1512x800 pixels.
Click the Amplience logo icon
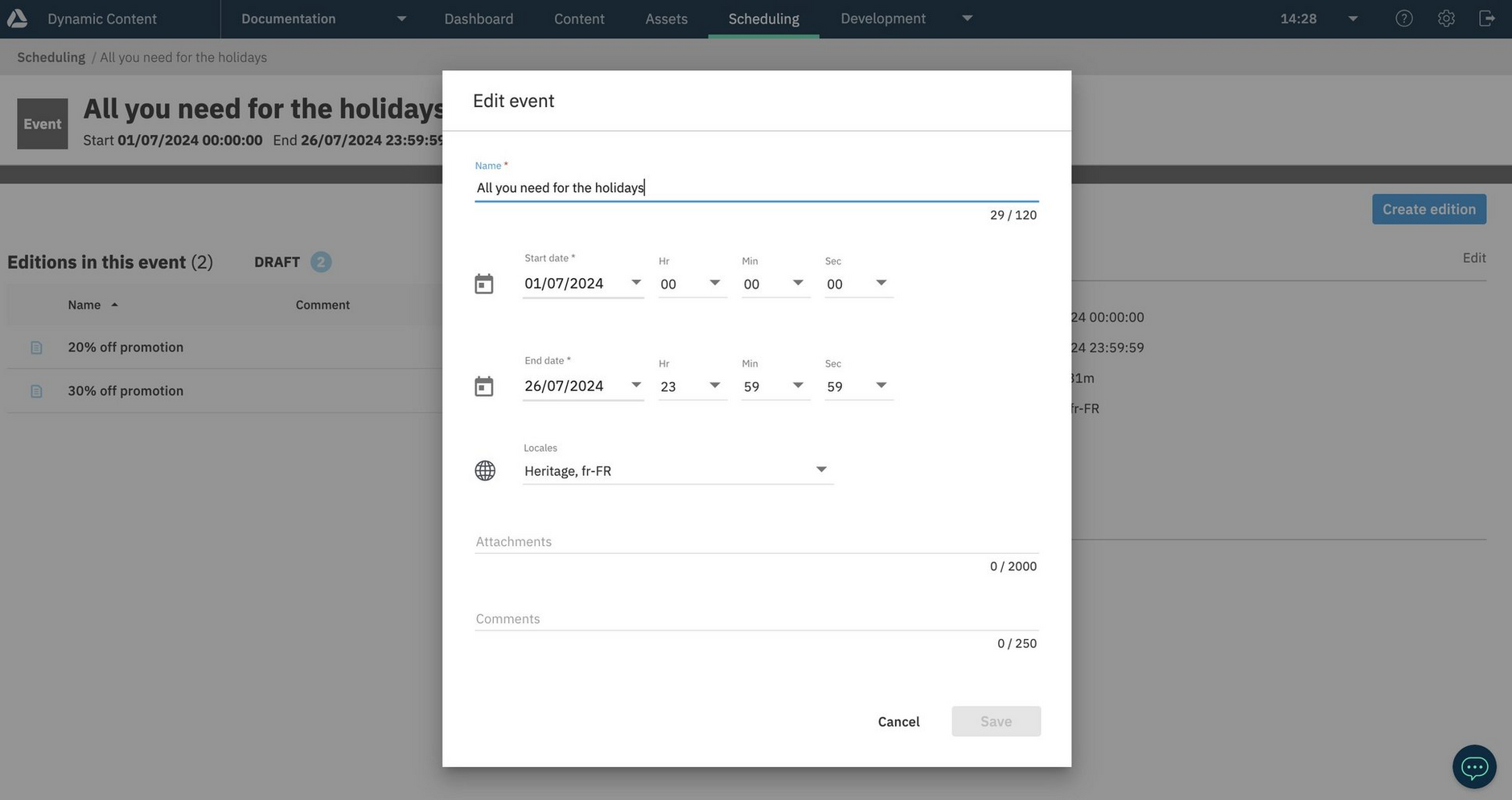(18, 18)
